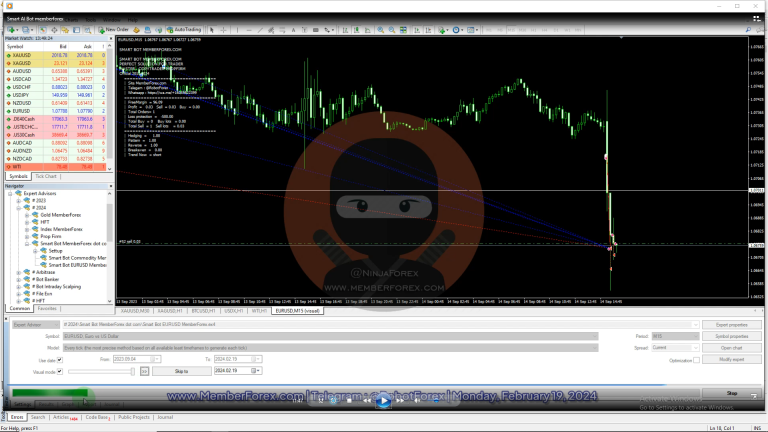Expand the # 2023 folder in Navigator

coord(19,200)
